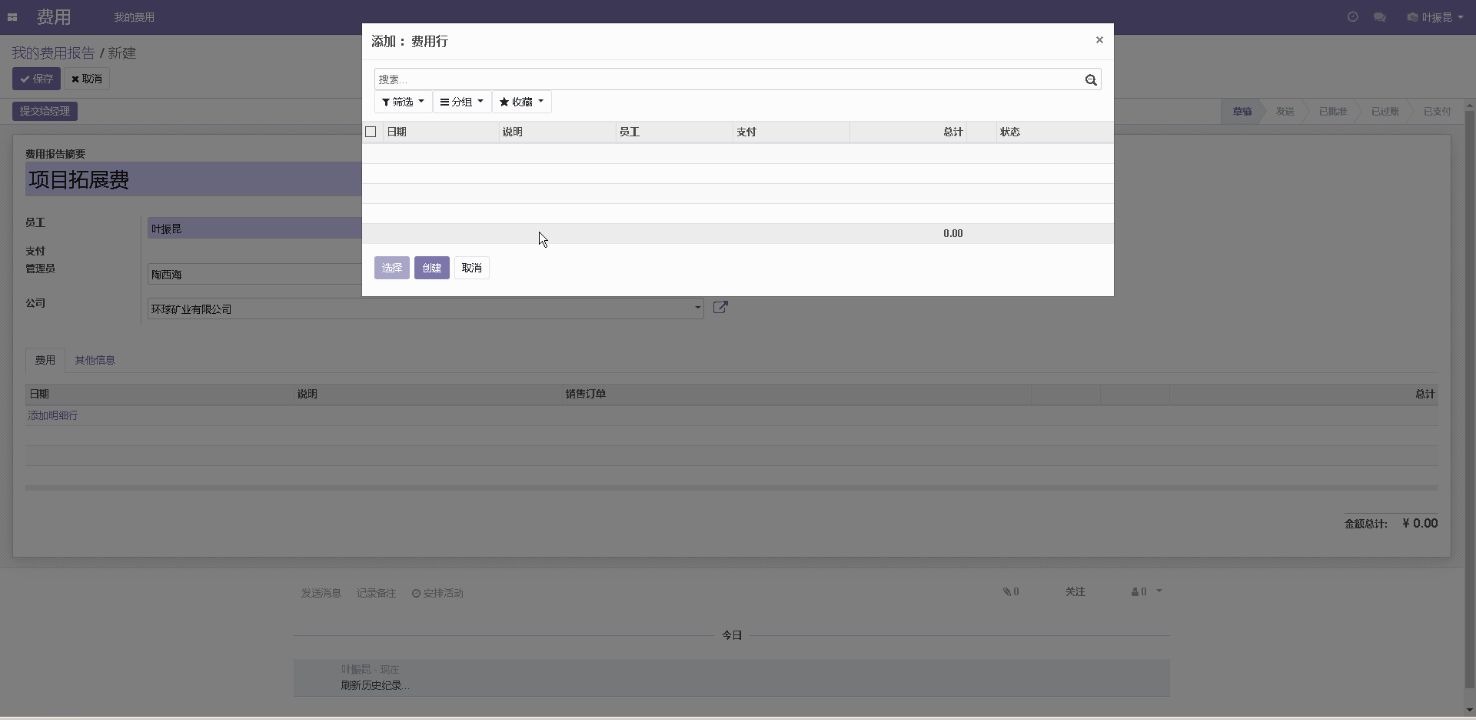This screenshot has height=720, width=1476.
Task: Switch to the 其他信息 tab
Action: (x=95, y=360)
